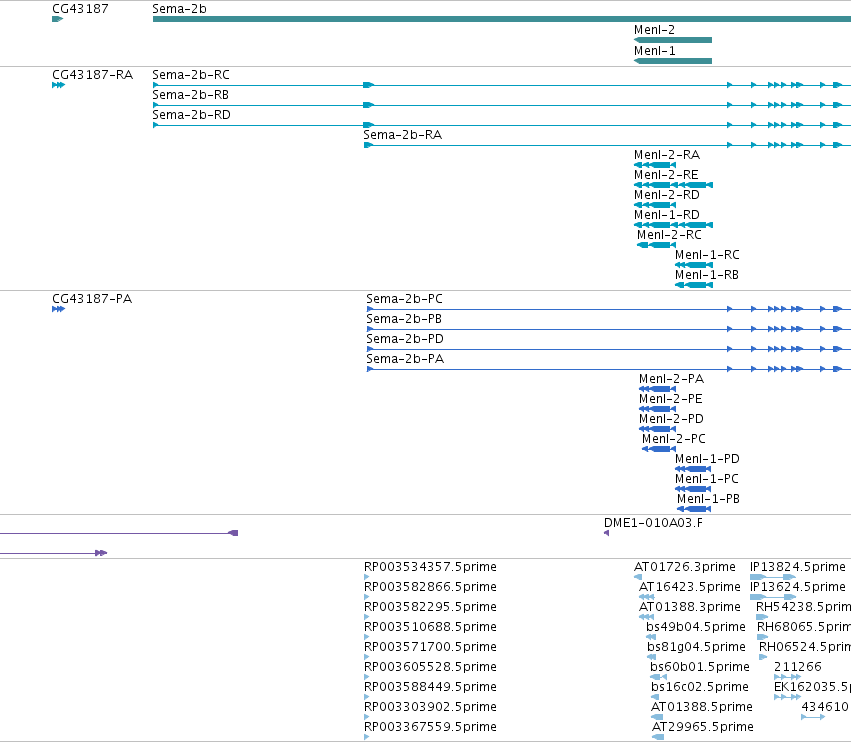Select the Sema-2b-RA transcript label
The image size is (851, 742).
point(402,135)
